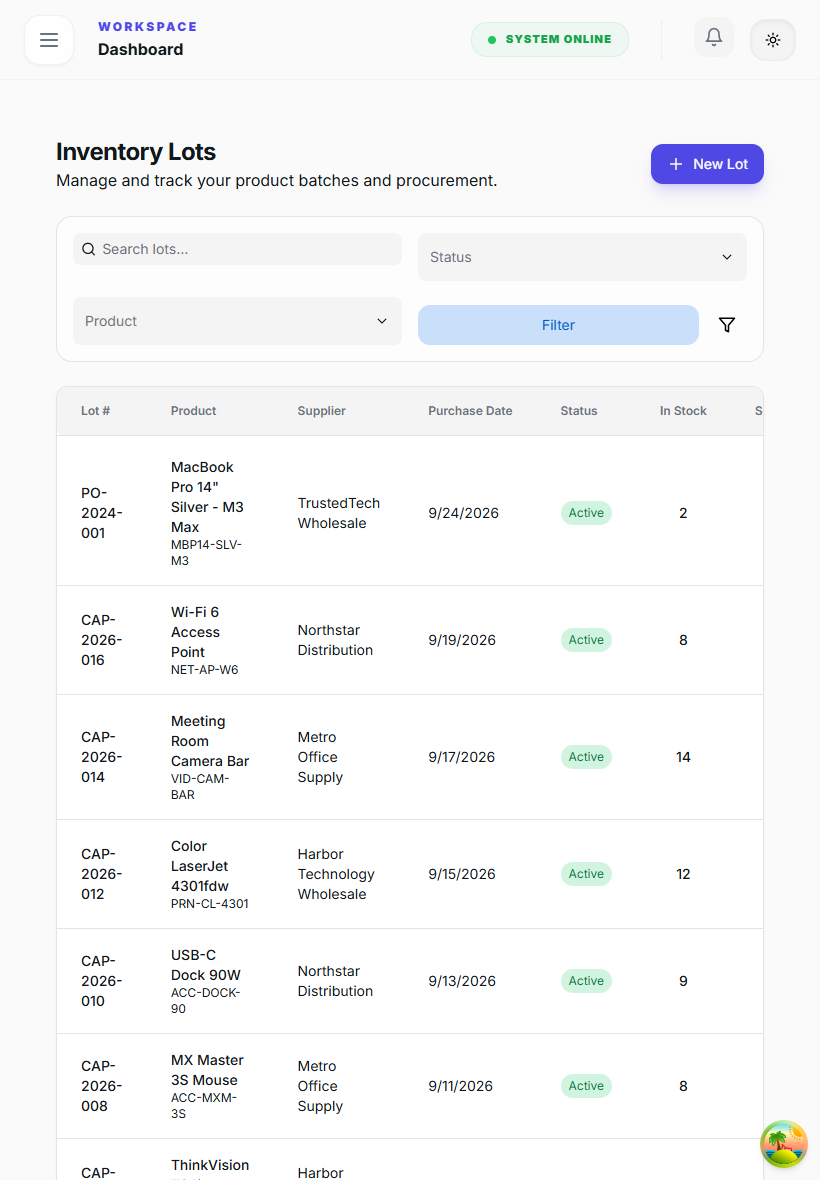Click Active badge in CAP-2026-010 row
This screenshot has width=820, height=1180.
586,981
